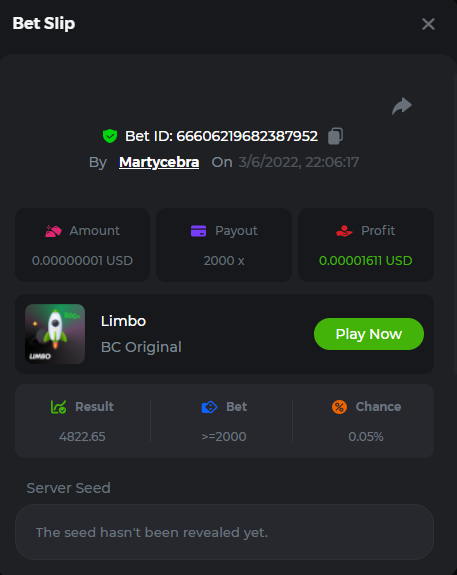Click the 4822.65 result value

82,437
